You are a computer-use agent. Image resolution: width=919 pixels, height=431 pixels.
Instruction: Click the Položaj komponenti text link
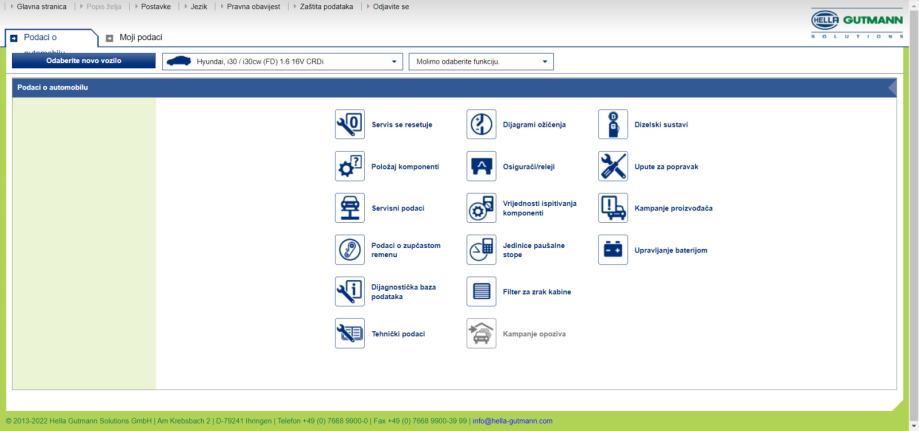pyautogui.click(x=405, y=167)
